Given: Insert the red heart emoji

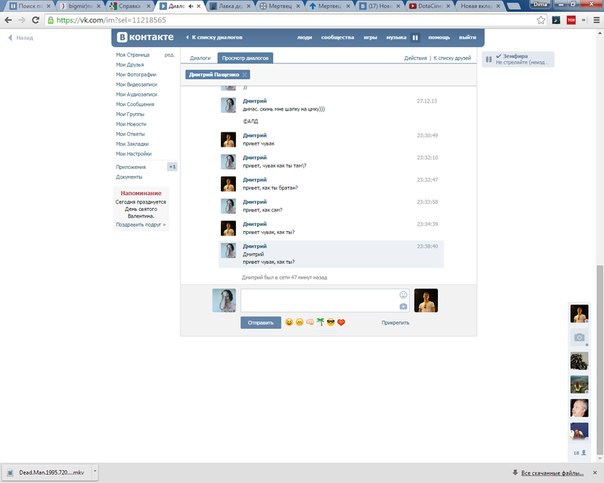Looking at the screenshot, I should (341, 323).
